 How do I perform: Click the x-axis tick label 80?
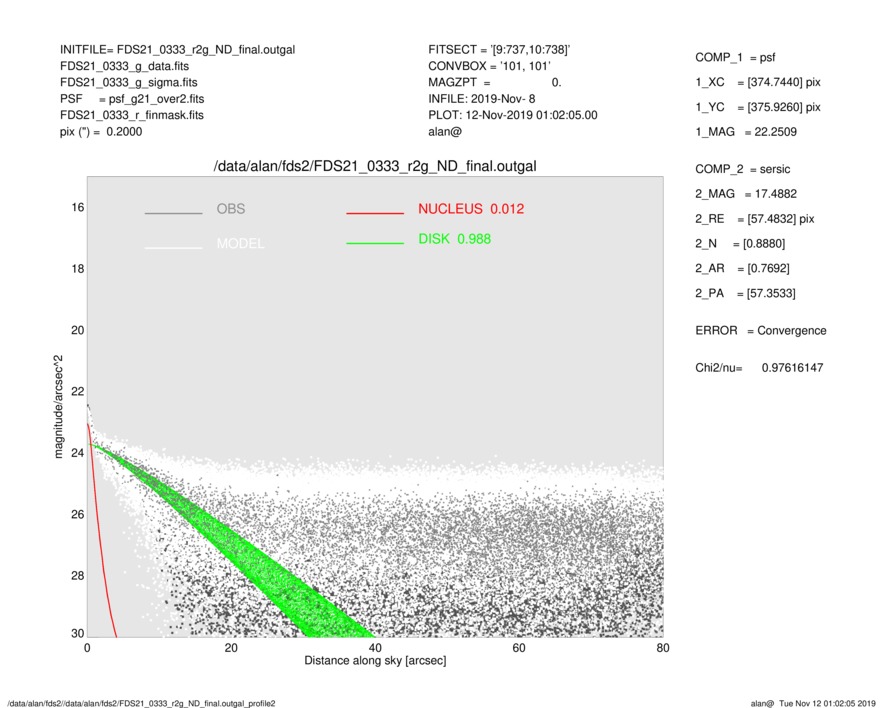coord(663,648)
